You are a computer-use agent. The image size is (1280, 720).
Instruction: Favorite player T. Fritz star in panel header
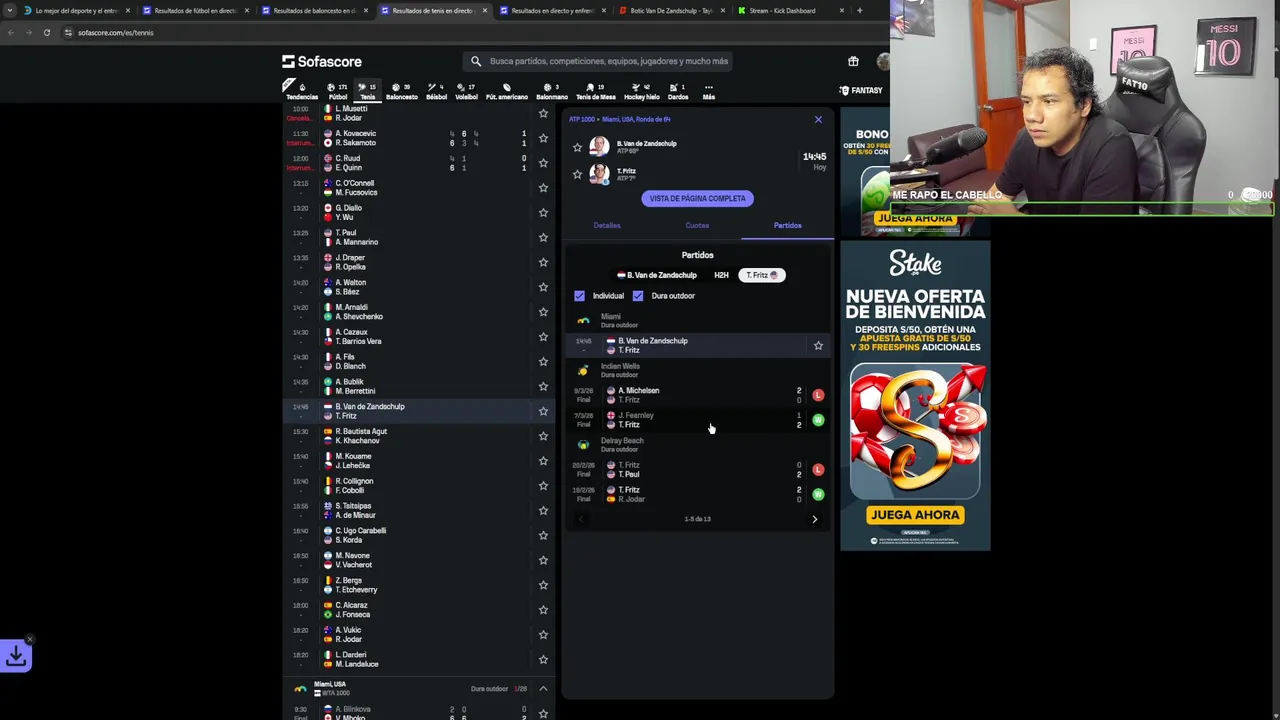point(577,174)
